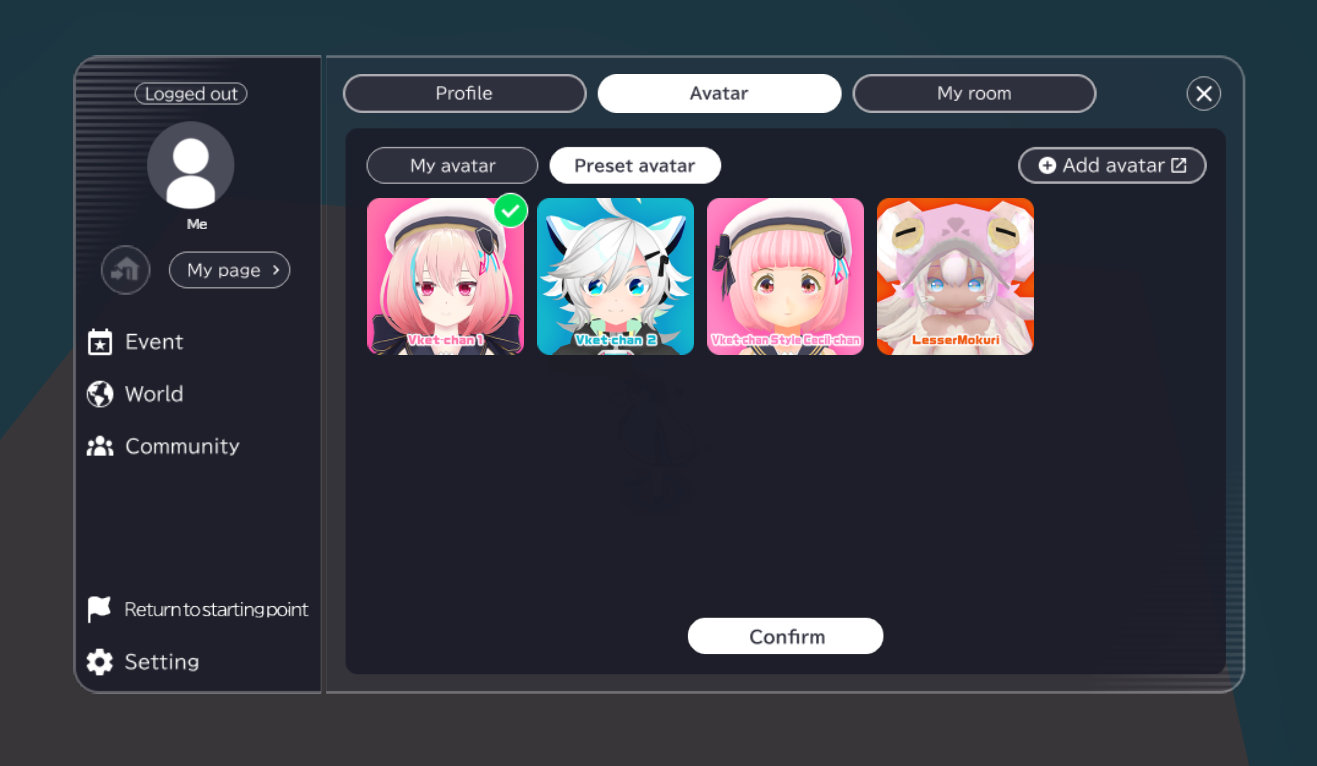
Task: Click the profile silhouette picture
Action: tap(191, 165)
